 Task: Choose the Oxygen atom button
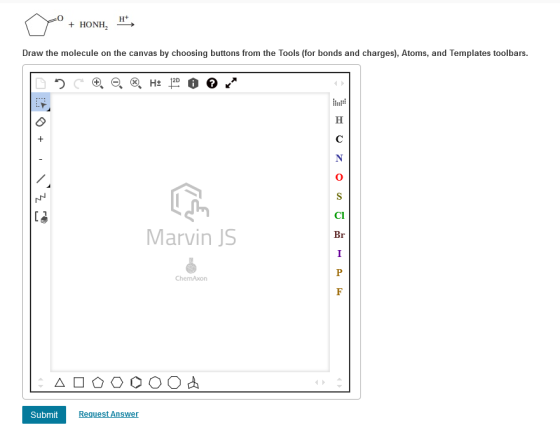click(x=339, y=177)
